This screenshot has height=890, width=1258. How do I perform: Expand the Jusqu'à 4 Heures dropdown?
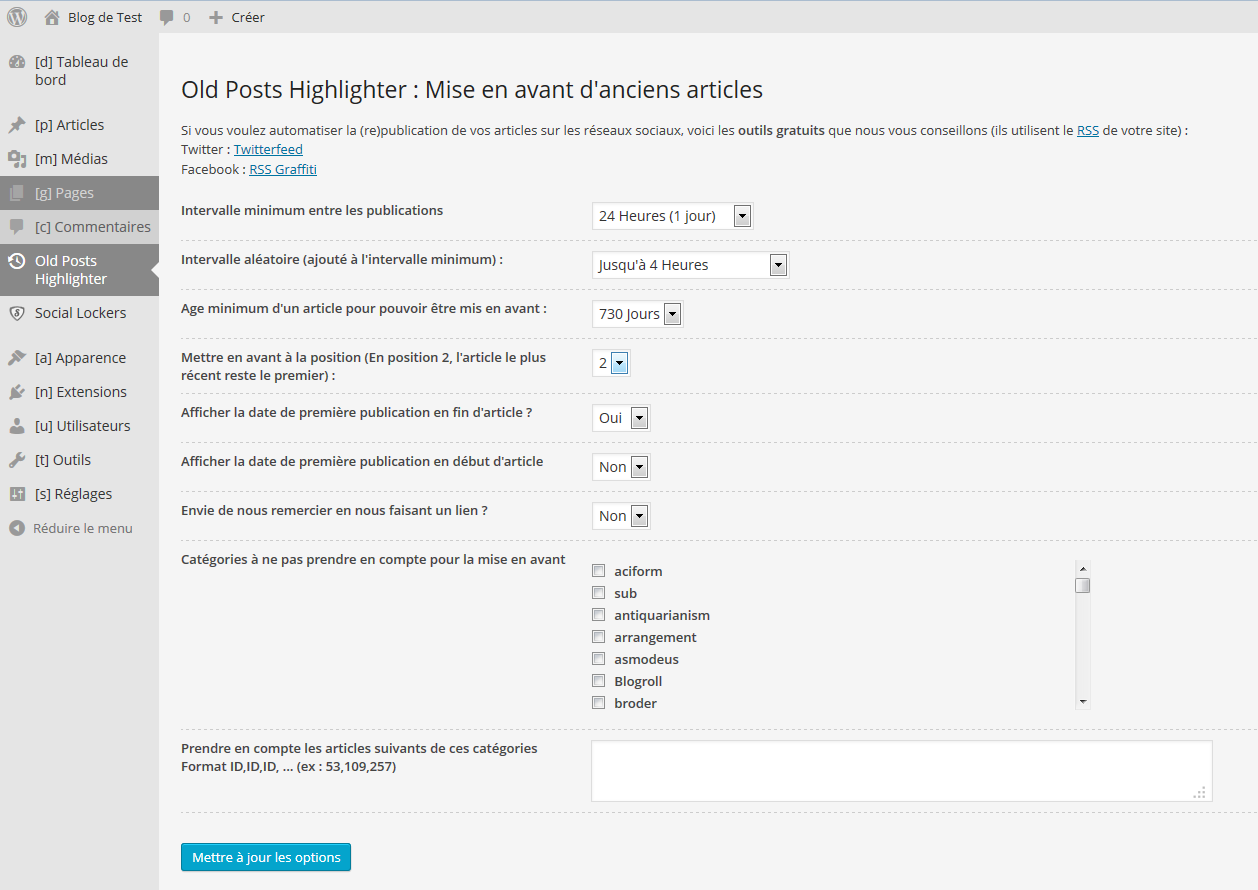point(690,265)
